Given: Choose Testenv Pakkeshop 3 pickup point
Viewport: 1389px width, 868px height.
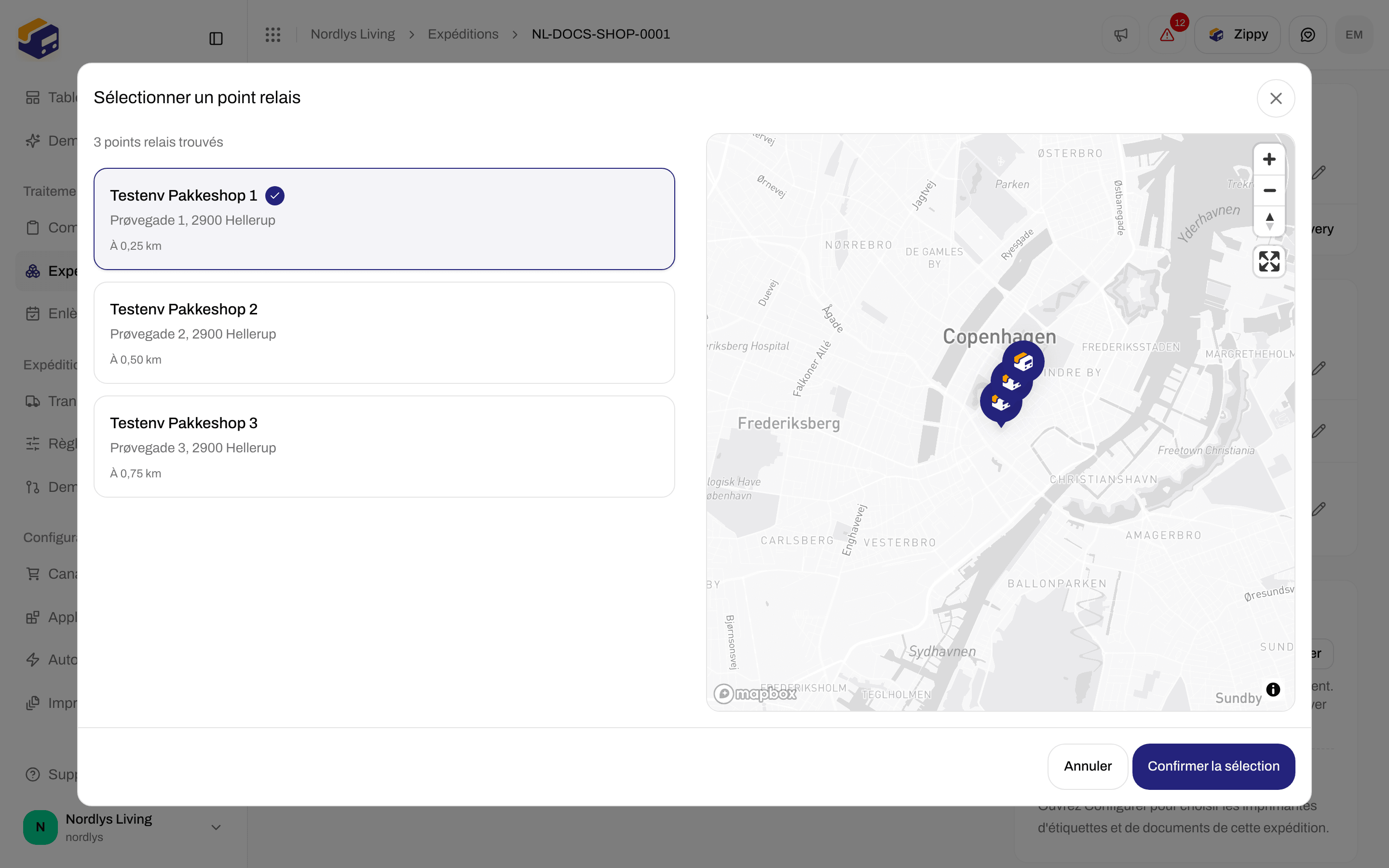Looking at the screenshot, I should pyautogui.click(x=384, y=446).
